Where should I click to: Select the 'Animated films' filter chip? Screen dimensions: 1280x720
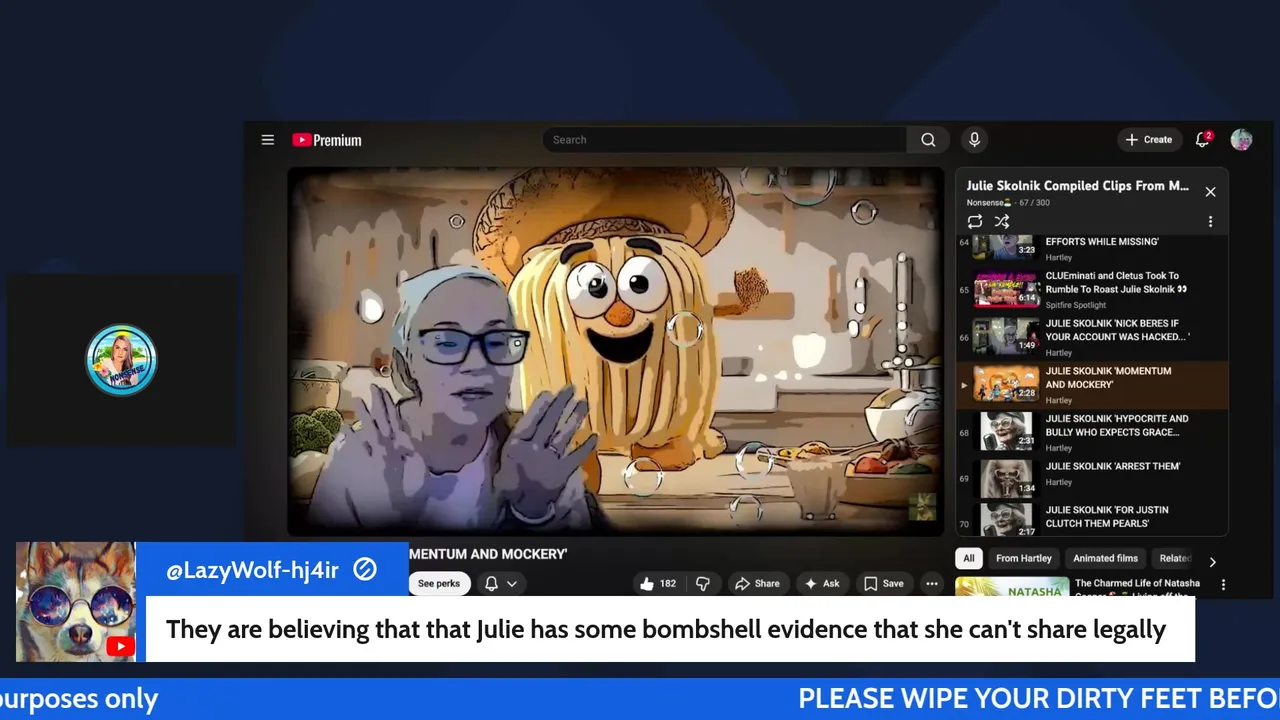1105,558
